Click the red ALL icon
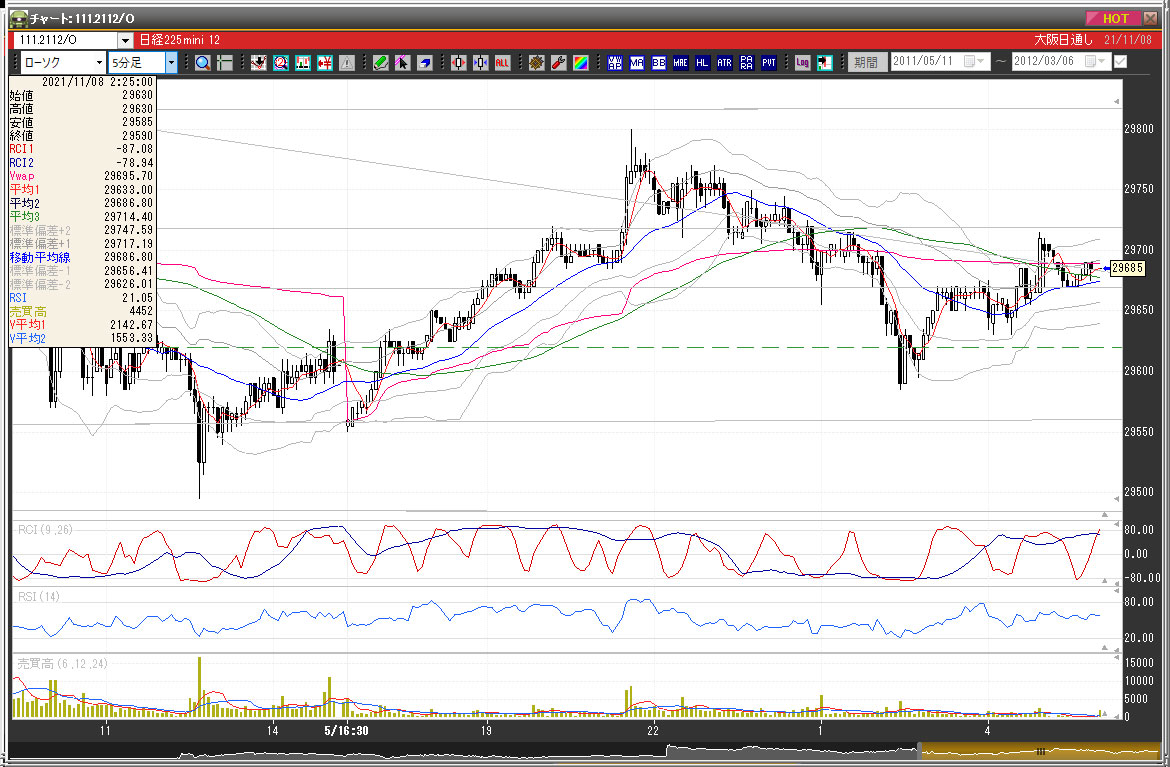This screenshot has height=767, width=1170. click(502, 62)
